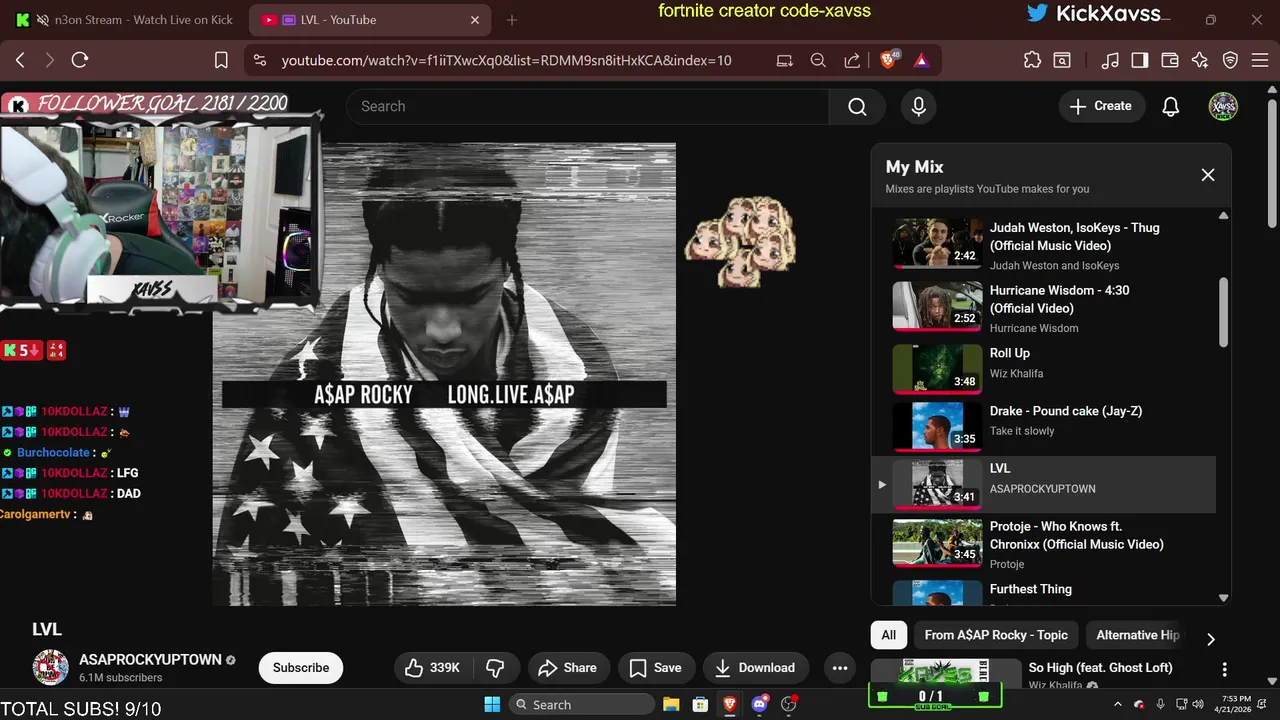Open the Brave Wallet icon
This screenshot has height=720, width=1280.
click(1169, 60)
